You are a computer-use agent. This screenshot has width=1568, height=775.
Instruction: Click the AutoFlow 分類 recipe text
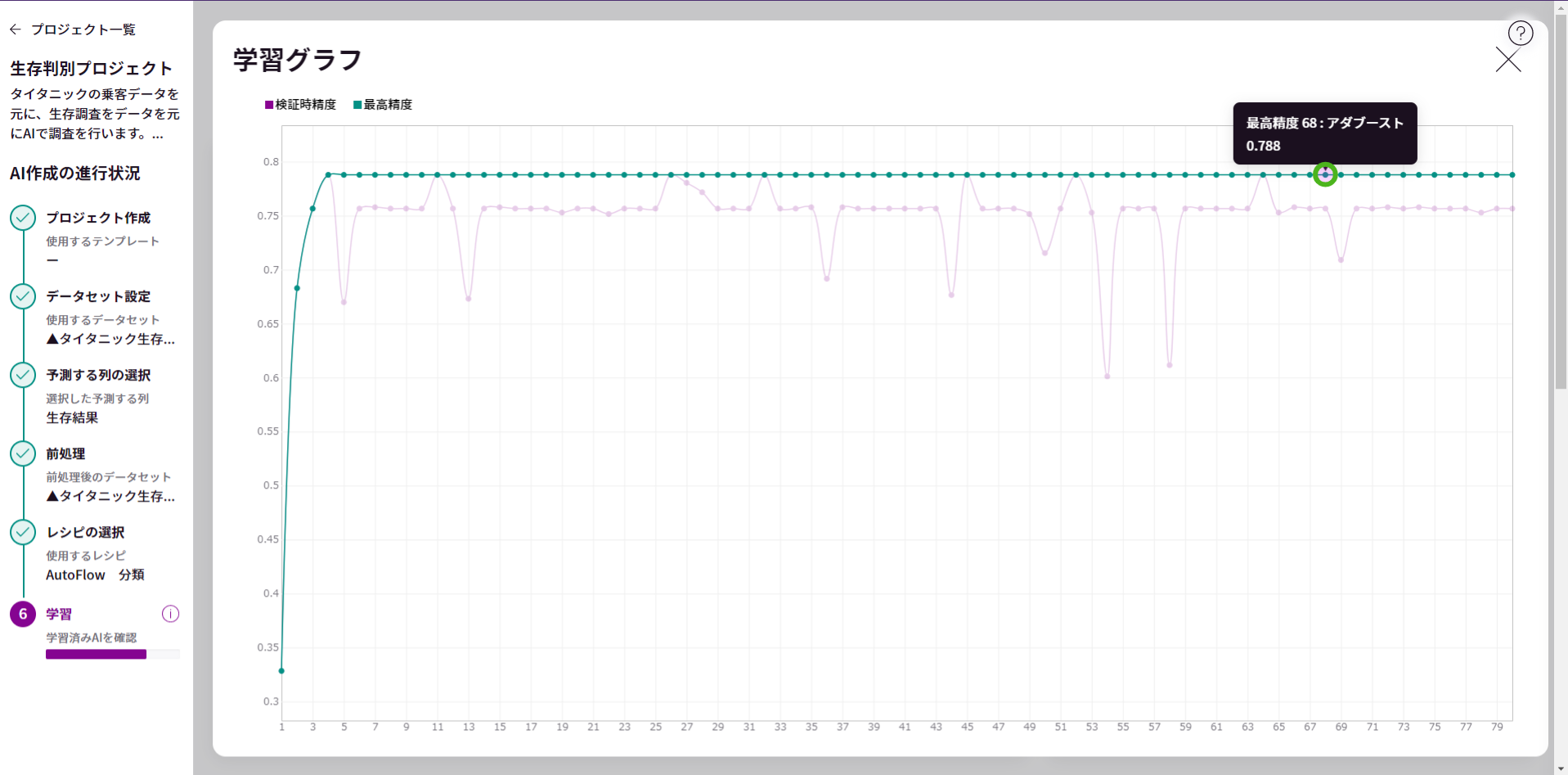coord(95,574)
